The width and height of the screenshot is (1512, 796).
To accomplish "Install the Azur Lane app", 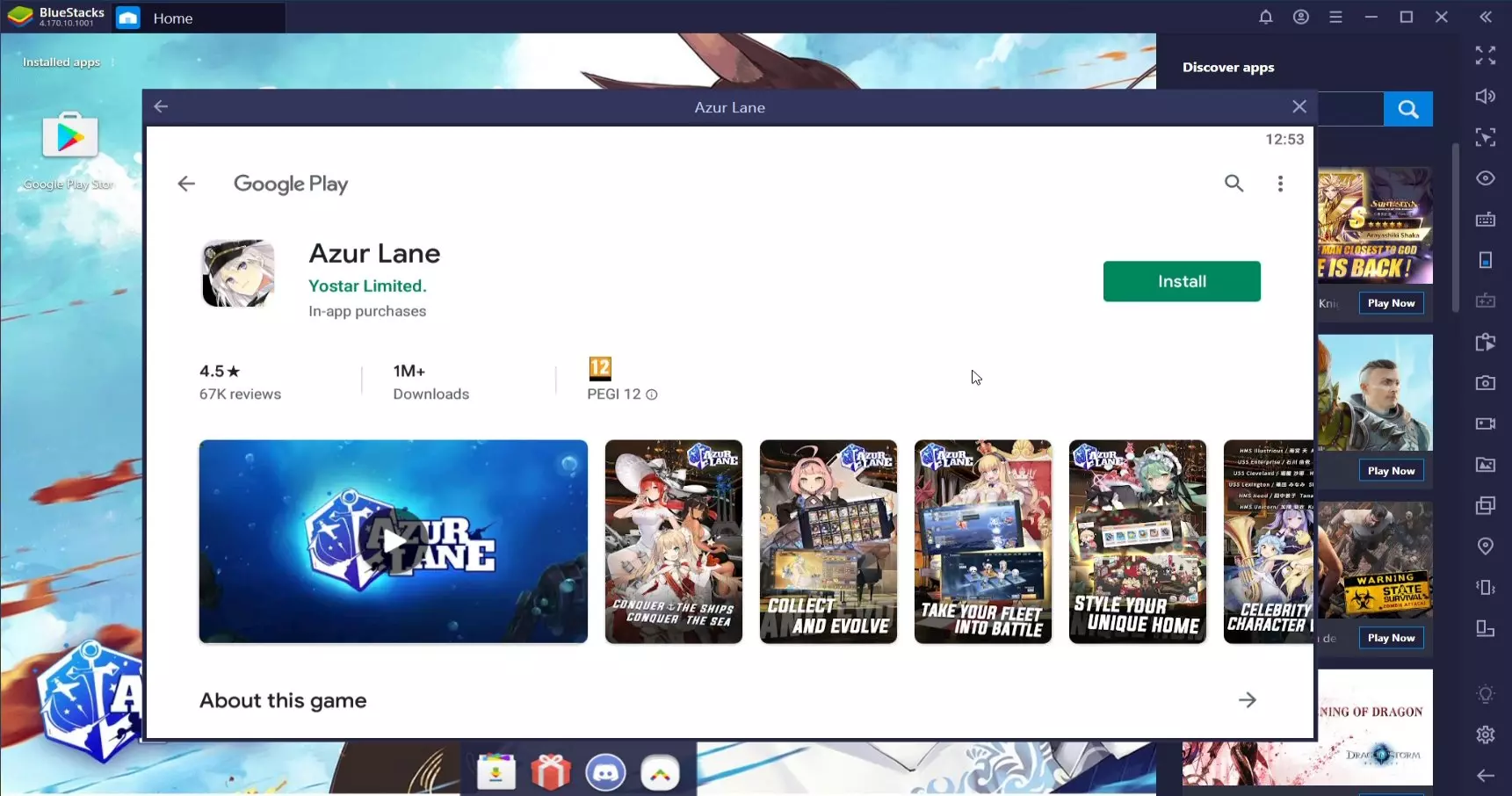I will coord(1181,281).
